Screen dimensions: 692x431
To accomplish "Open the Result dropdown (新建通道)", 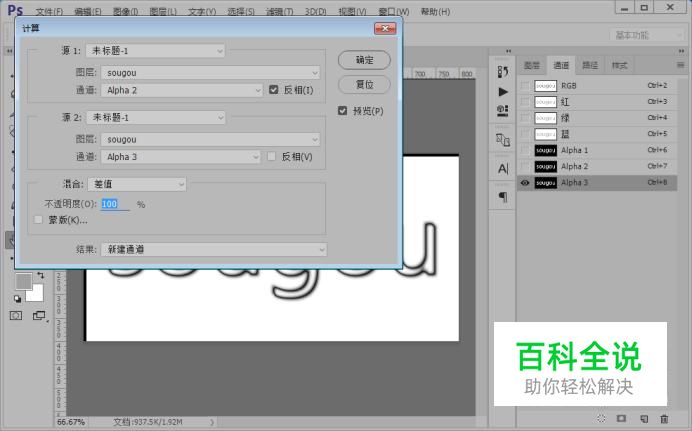I will click(214, 249).
